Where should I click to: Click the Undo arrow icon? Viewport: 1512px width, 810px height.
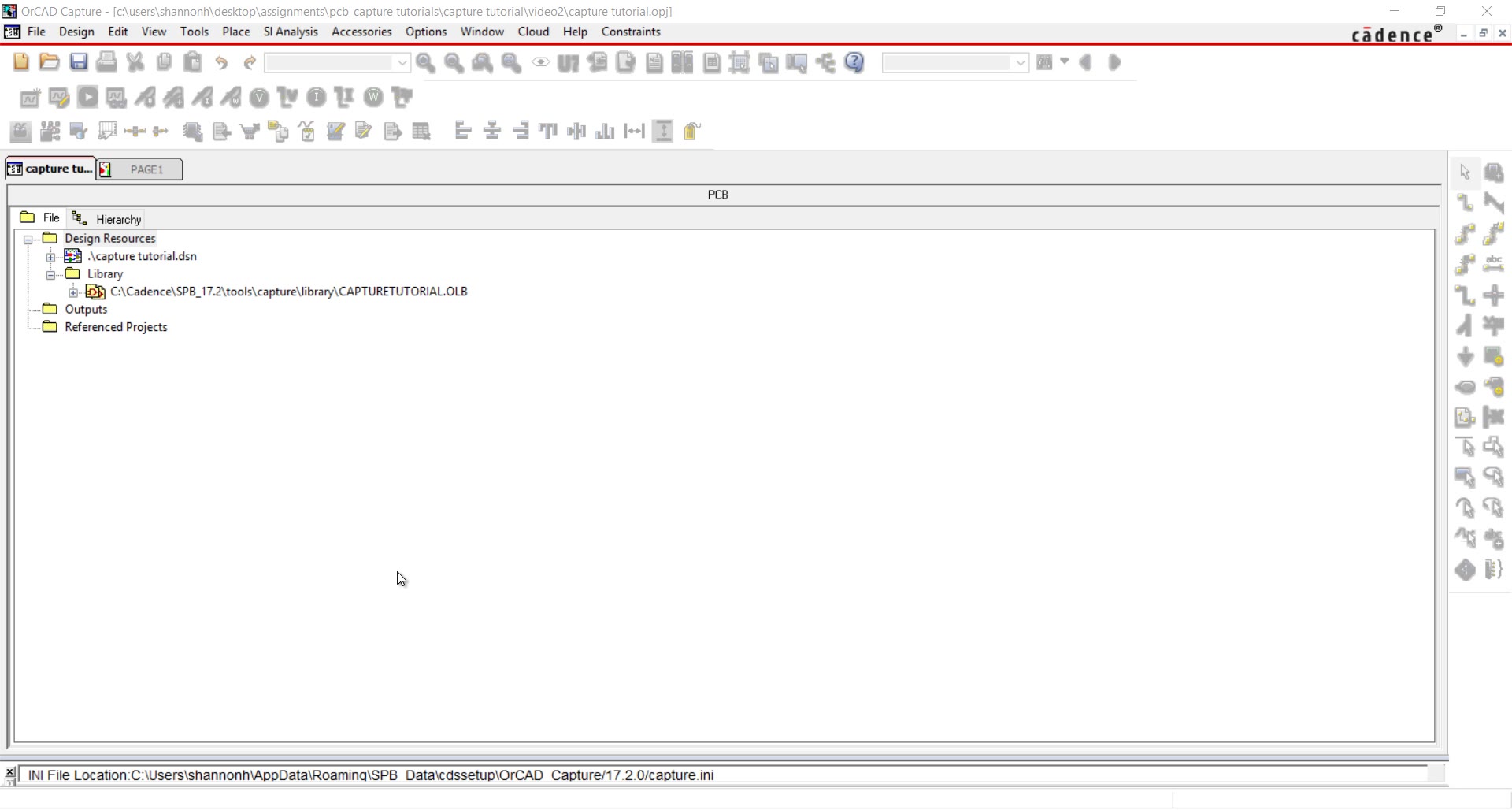click(x=221, y=62)
